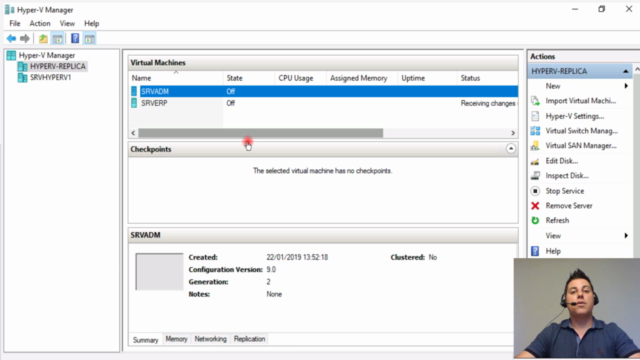Select the SRVADM virtual machine name
Screen dimensions: 640x360
click(x=155, y=91)
